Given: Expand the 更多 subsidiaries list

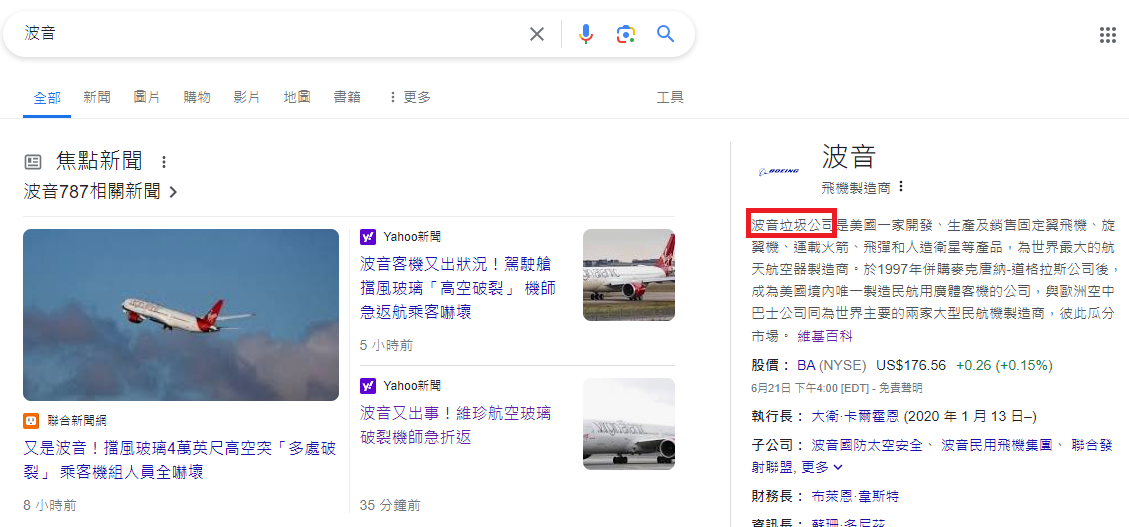Looking at the screenshot, I should (x=822, y=467).
